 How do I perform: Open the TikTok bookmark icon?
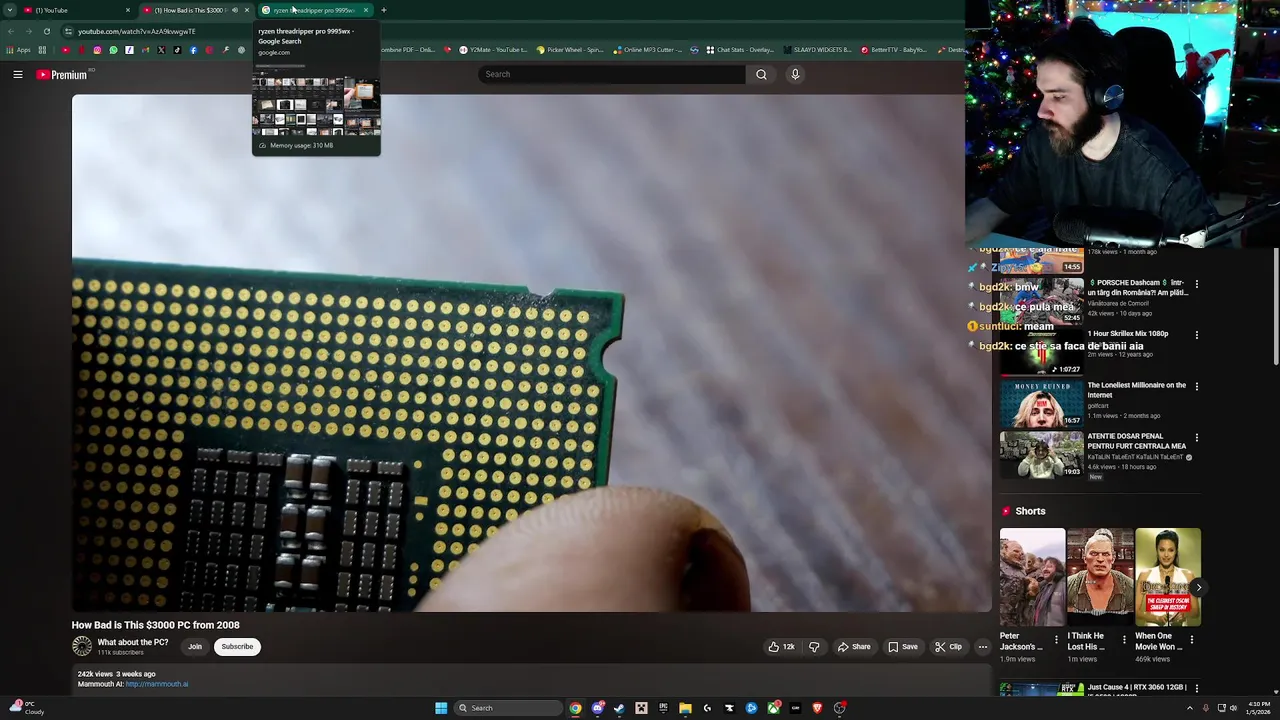pos(177,50)
